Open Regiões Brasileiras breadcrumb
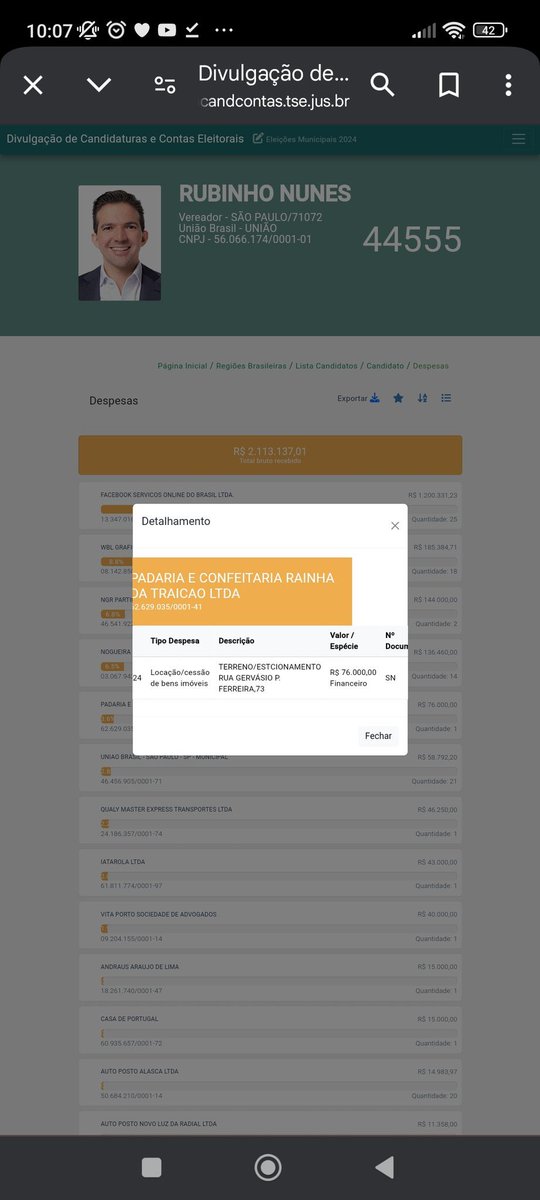Viewport: 540px width, 1200px height. click(251, 366)
